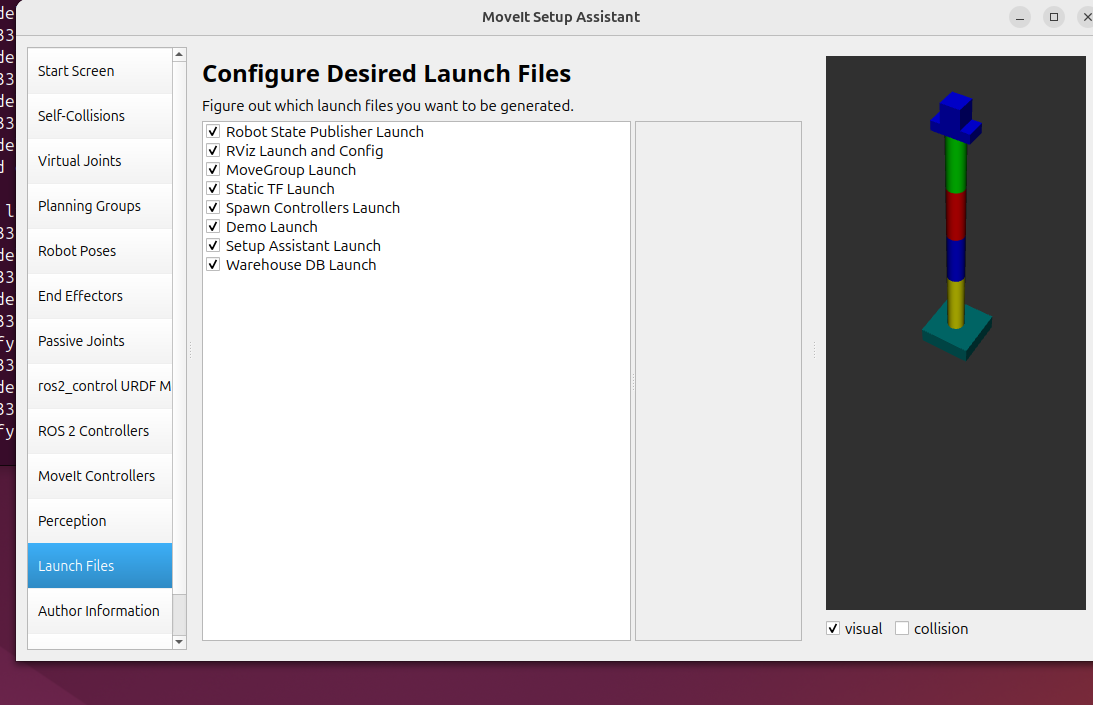
Task: Select Launch Files step
Action: click(x=100, y=566)
